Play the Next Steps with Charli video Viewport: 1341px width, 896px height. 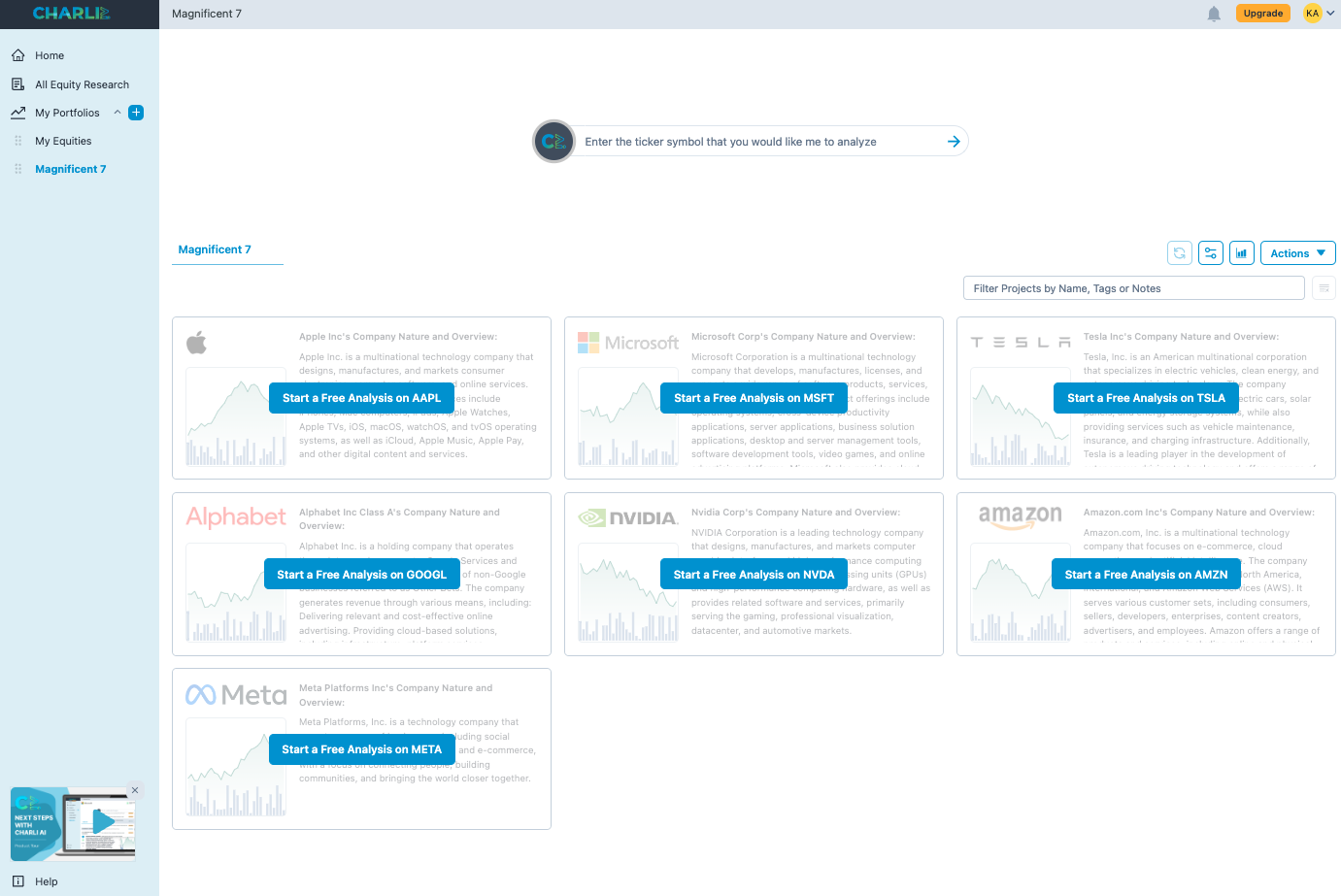pos(102,823)
